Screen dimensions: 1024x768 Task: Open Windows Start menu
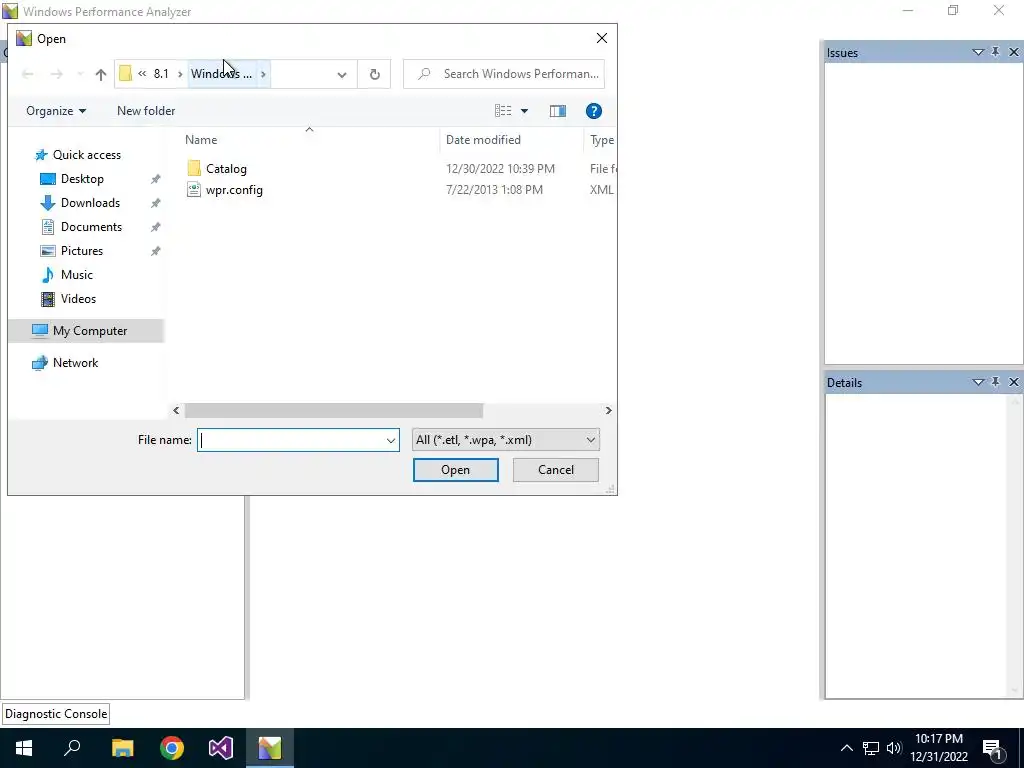coord(24,748)
